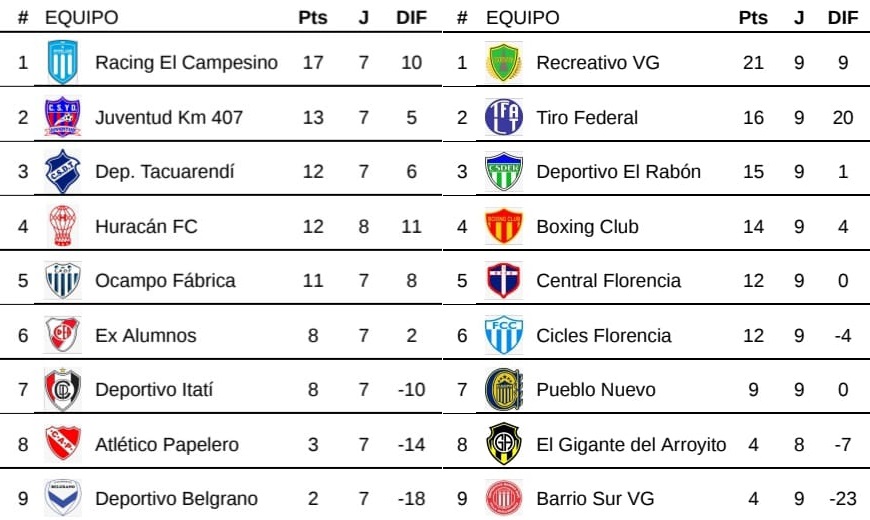The height and width of the screenshot is (520, 870).
Task: Select the Huracán FC team badge
Action: pos(62,226)
